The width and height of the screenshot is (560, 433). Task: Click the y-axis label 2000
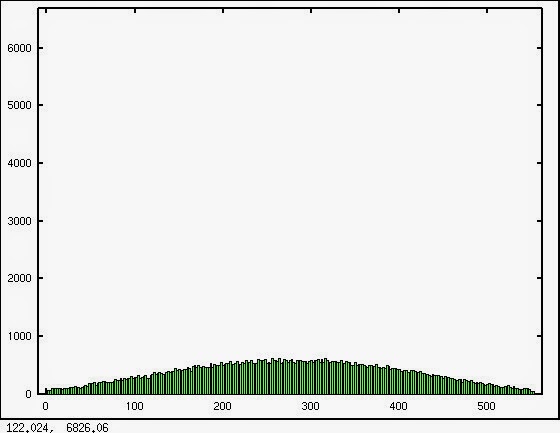tap(19, 278)
